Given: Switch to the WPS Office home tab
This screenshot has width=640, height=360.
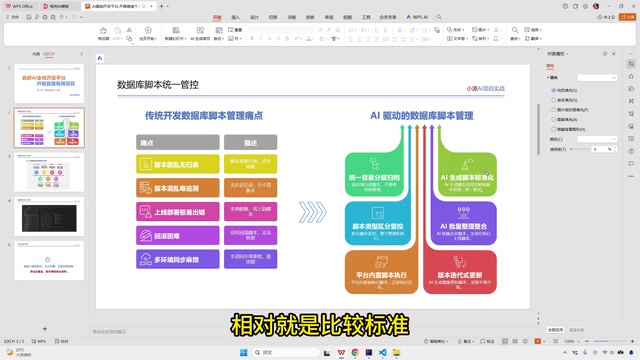Looking at the screenshot, I should 19,6.
